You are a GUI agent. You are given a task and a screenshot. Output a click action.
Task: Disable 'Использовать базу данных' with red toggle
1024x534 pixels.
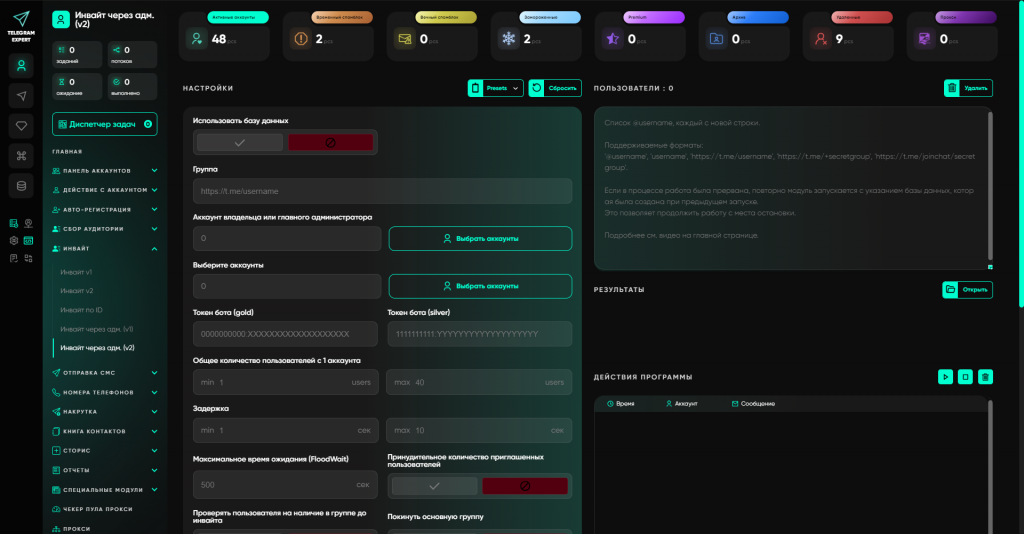point(330,143)
